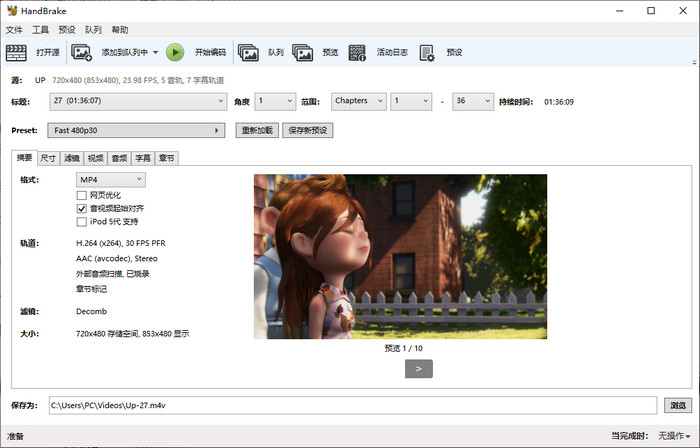Expand the Add to Queue dropdown arrow
The image size is (700, 448).
coord(155,52)
